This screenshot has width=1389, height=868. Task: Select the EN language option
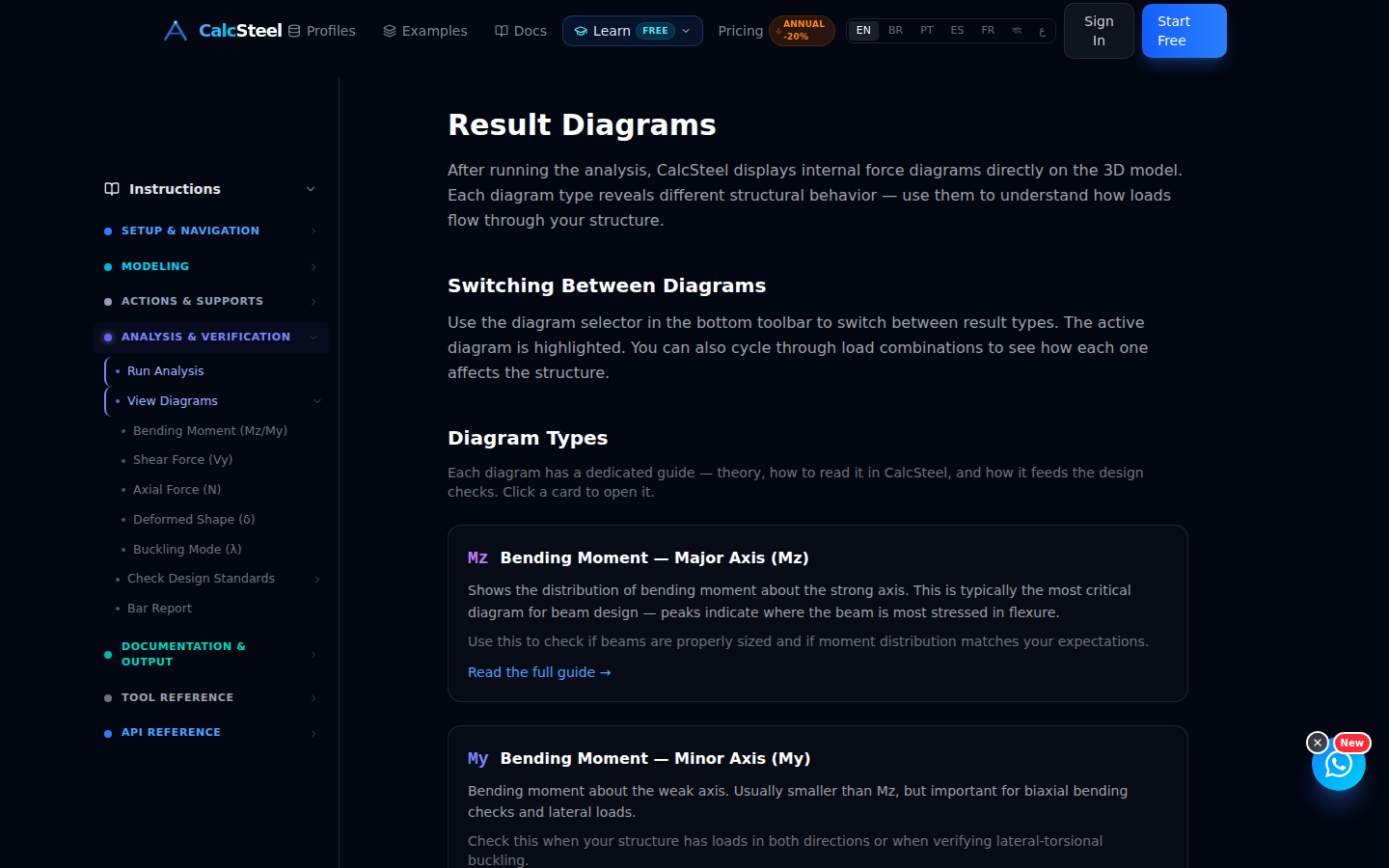point(863,31)
